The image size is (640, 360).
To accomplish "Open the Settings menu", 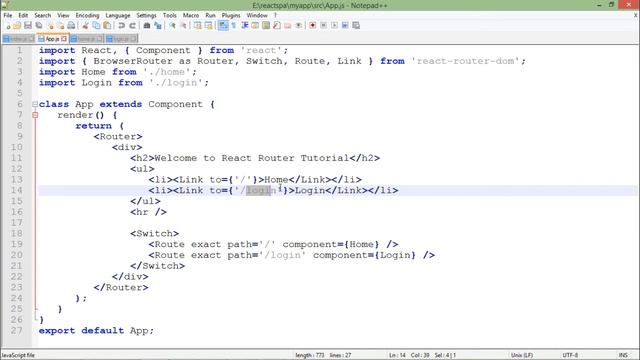I will [x=146, y=15].
